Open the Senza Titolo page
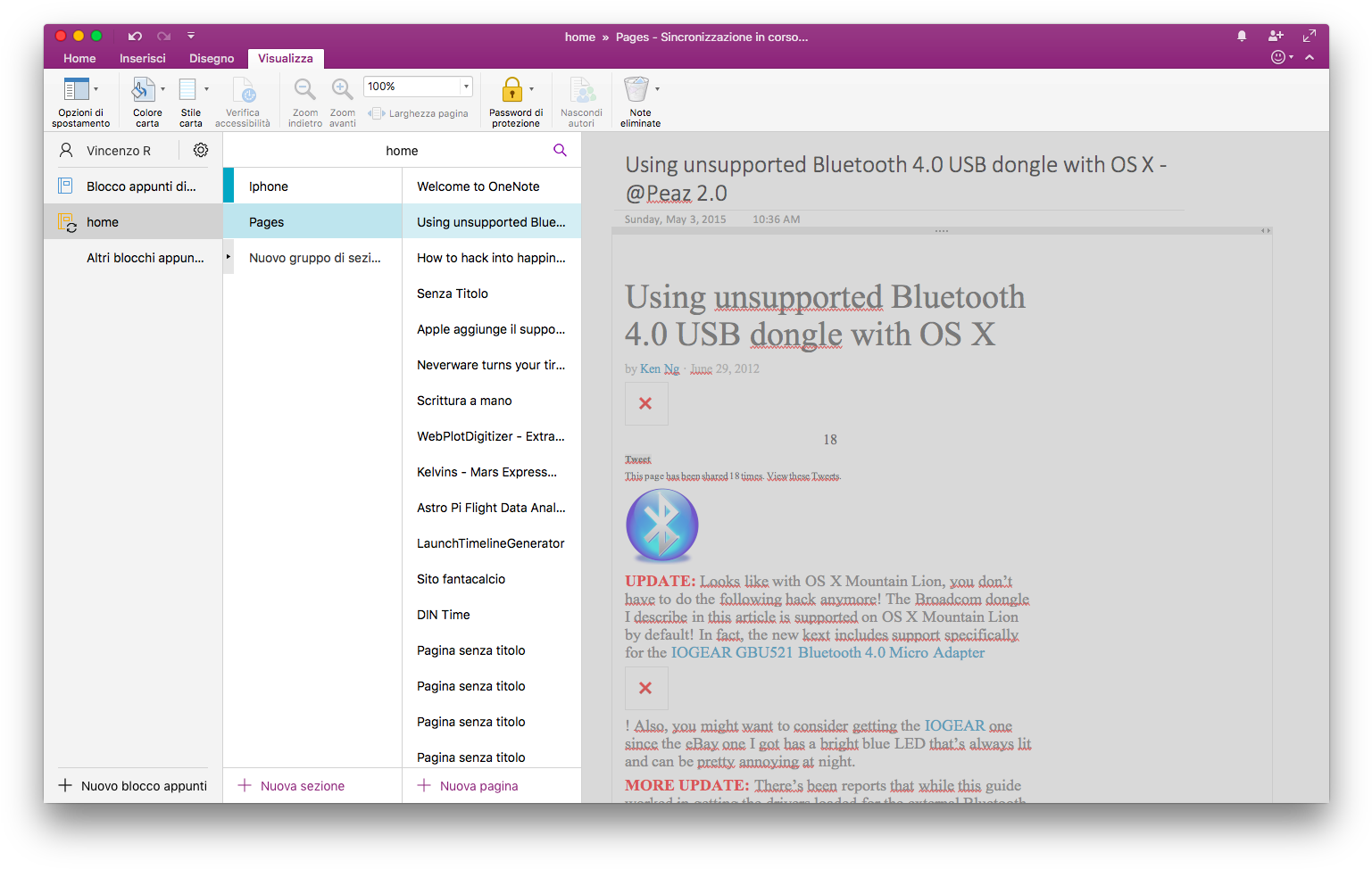Image resolution: width=1372 pixels, height=869 pixels. (x=492, y=294)
